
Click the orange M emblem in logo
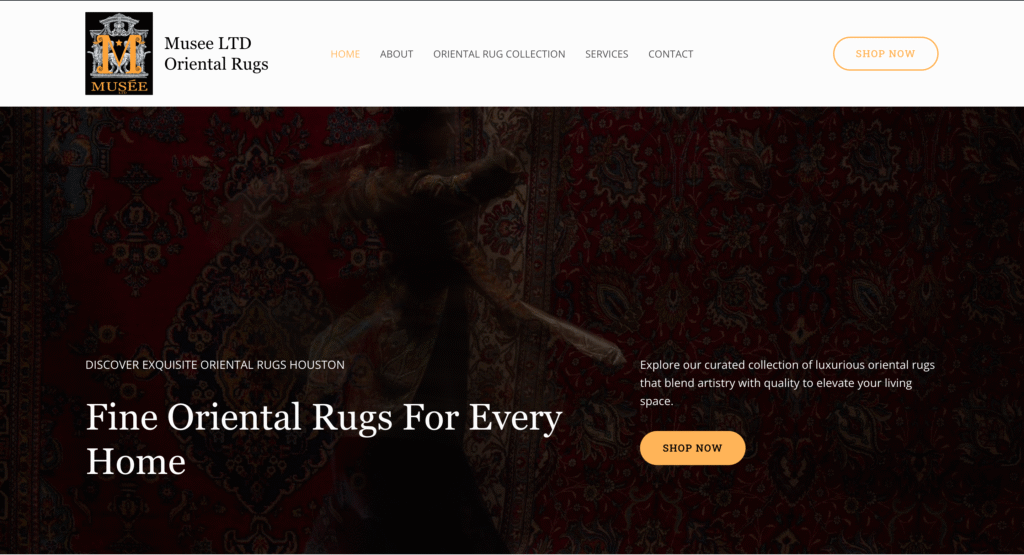pyautogui.click(x=119, y=56)
